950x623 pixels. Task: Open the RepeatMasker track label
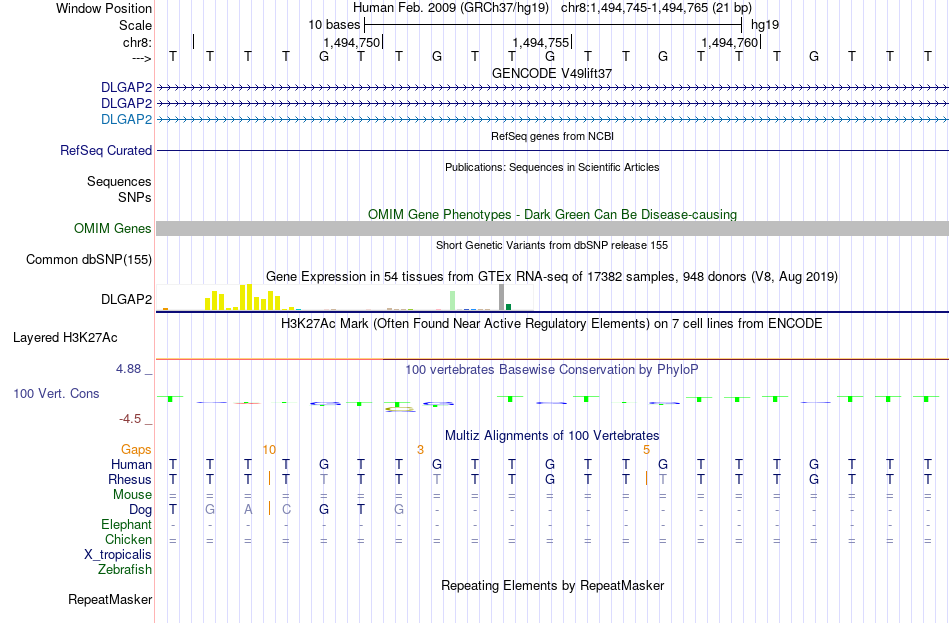pos(110,599)
